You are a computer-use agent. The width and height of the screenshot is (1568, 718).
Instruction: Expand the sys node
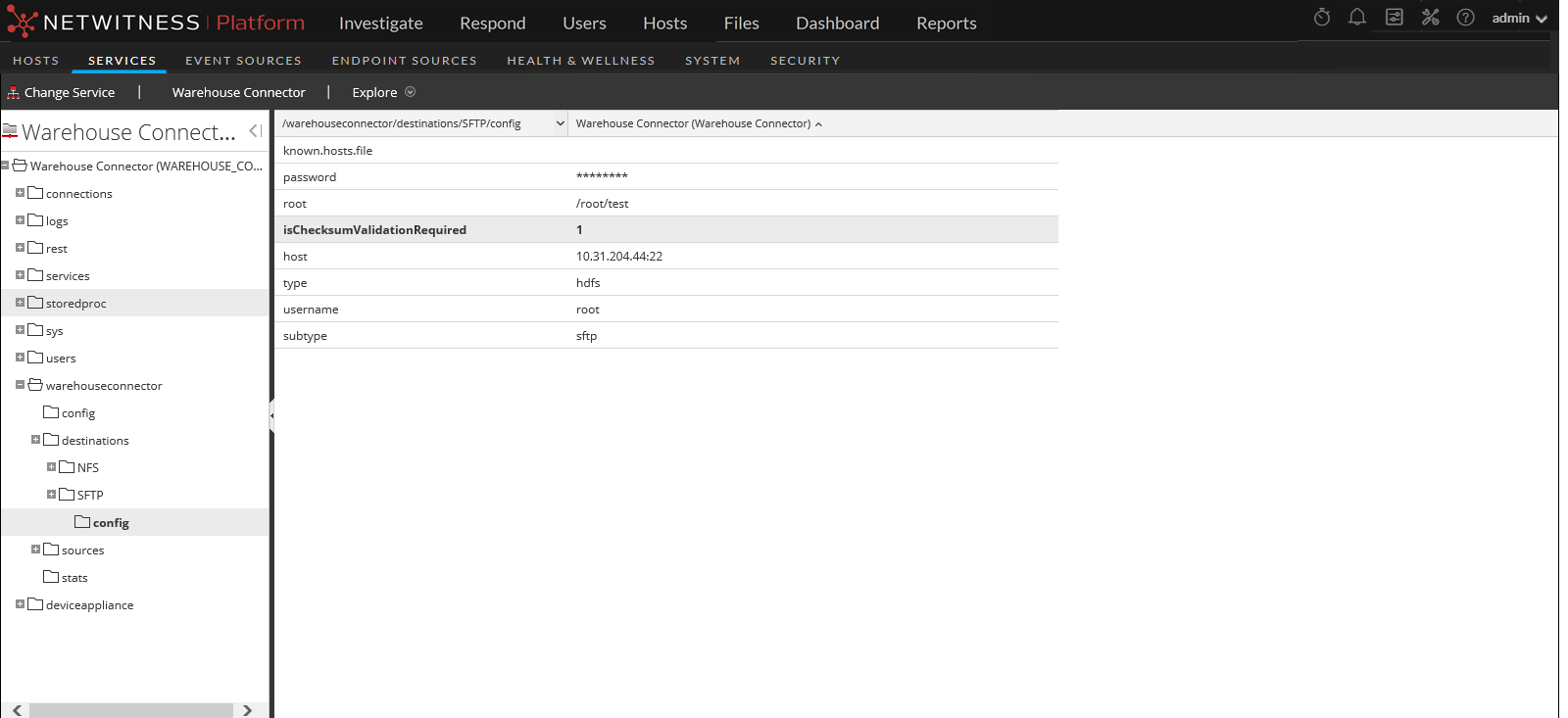(x=20, y=330)
